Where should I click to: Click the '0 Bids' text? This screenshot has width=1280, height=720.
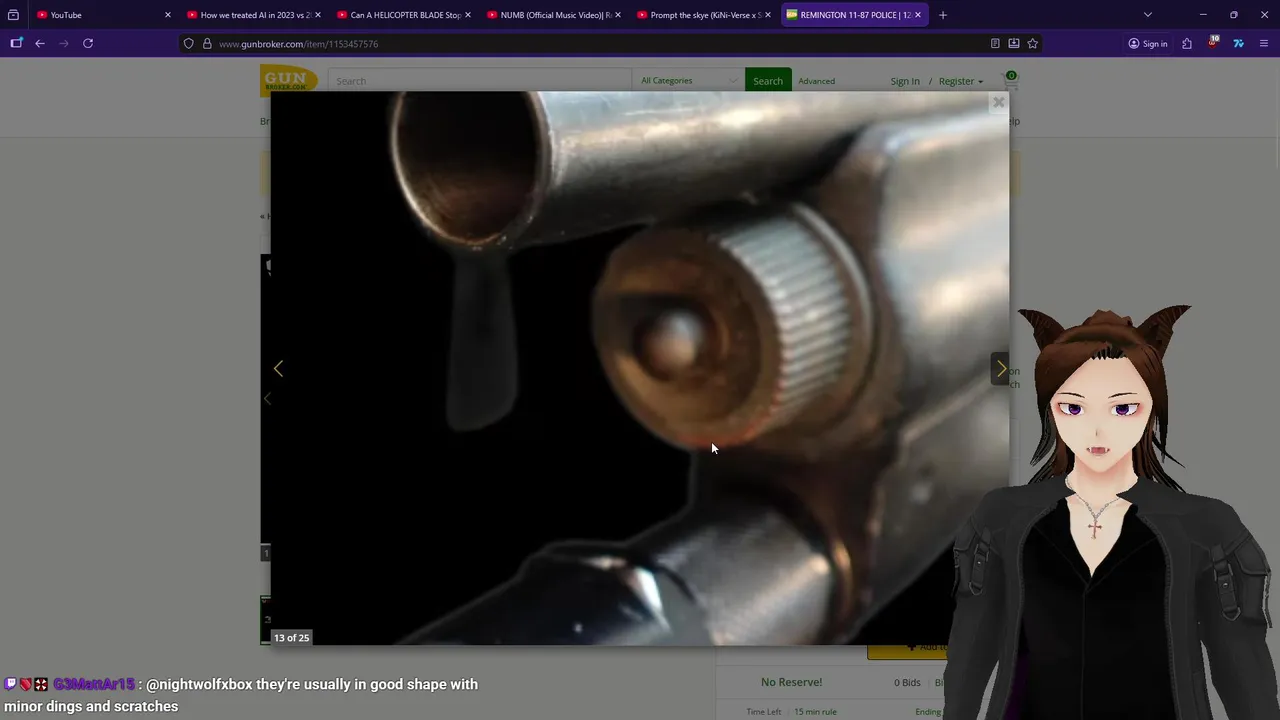[x=907, y=682]
